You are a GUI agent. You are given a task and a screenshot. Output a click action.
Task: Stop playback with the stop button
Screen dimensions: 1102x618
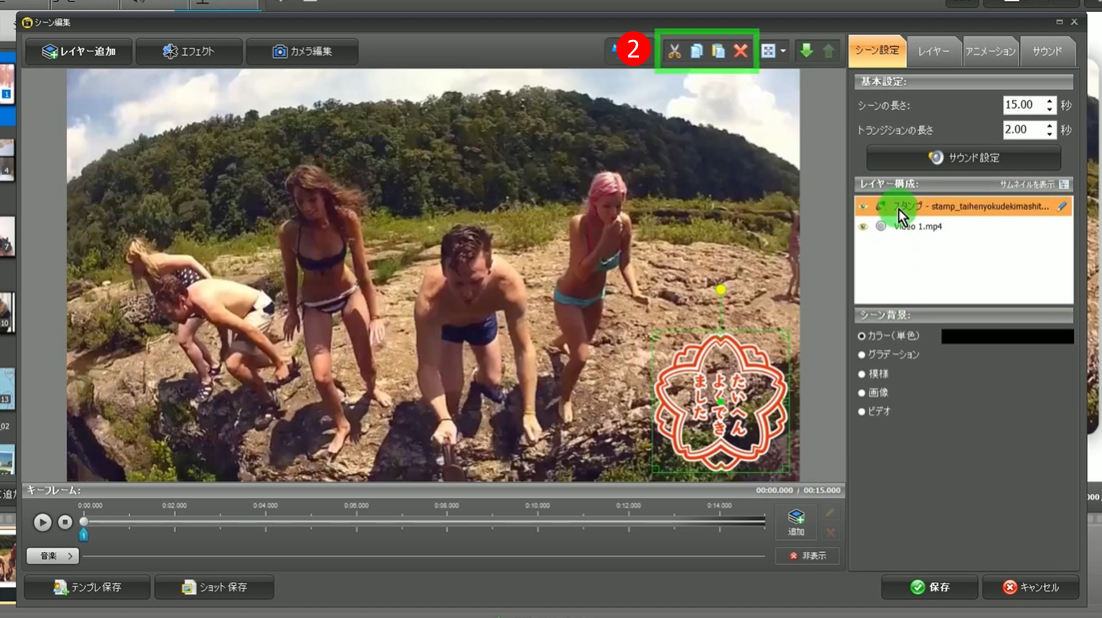[65, 522]
